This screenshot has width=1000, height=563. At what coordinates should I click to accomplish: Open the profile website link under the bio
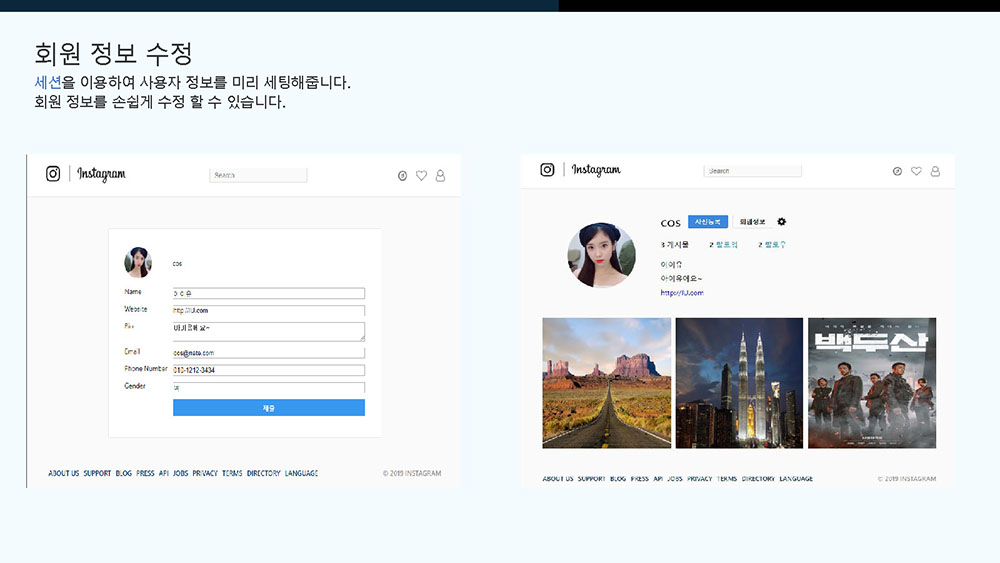(682, 293)
